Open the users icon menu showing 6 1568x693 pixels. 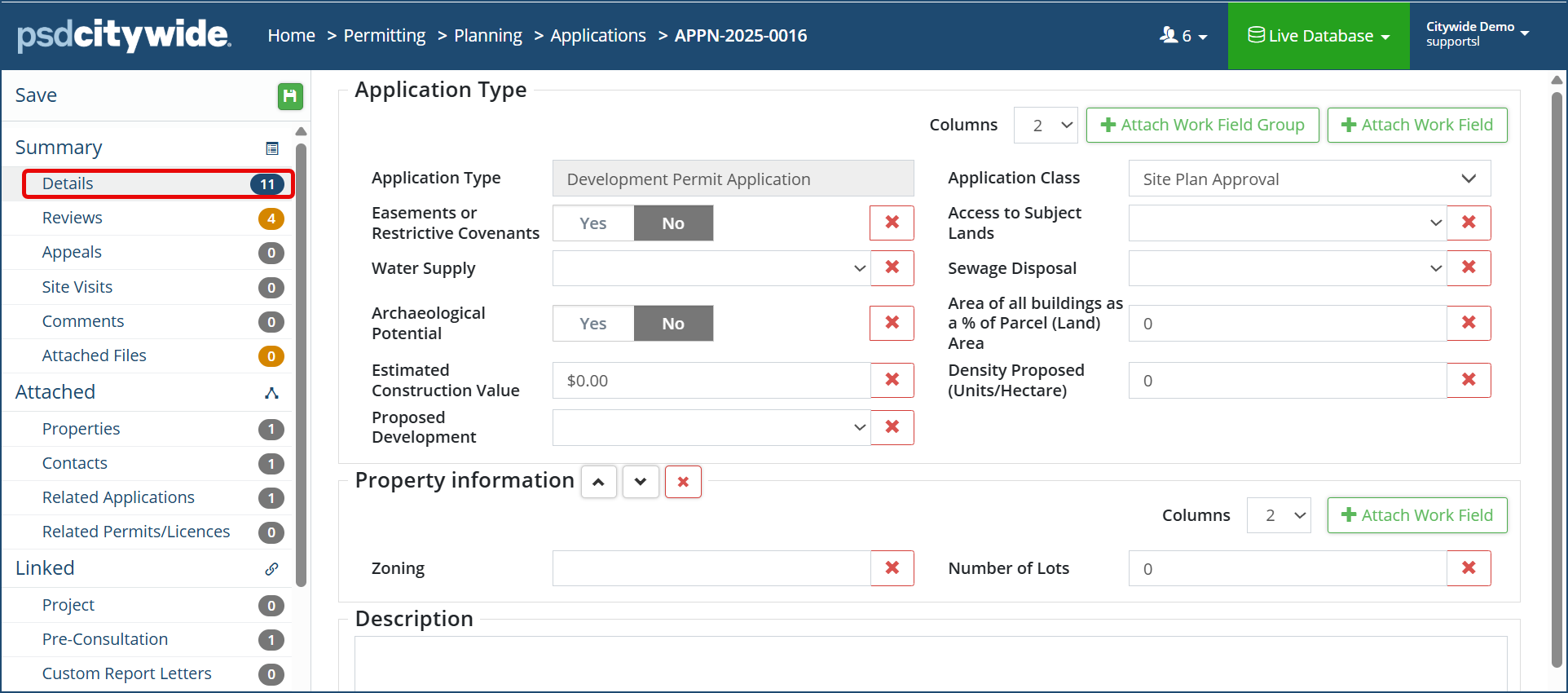click(1183, 36)
